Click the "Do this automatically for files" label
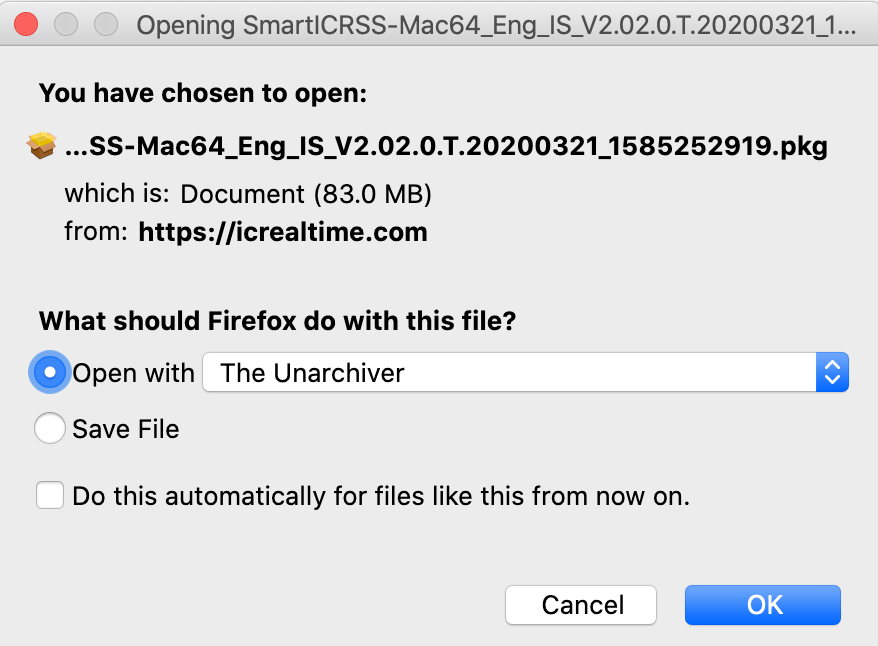The height and width of the screenshot is (646, 878). point(381,496)
